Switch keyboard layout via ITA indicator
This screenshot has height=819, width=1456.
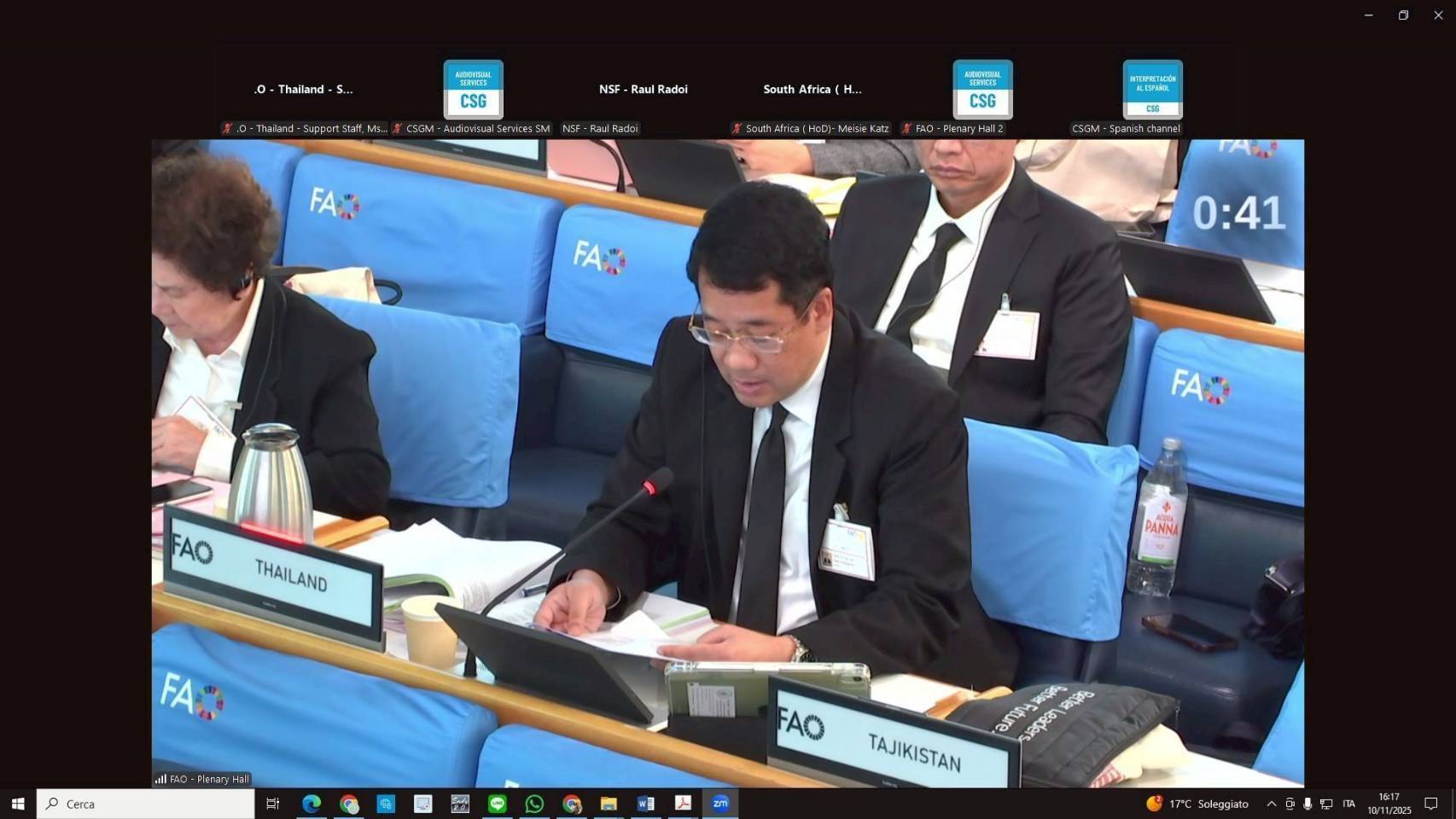click(1348, 803)
